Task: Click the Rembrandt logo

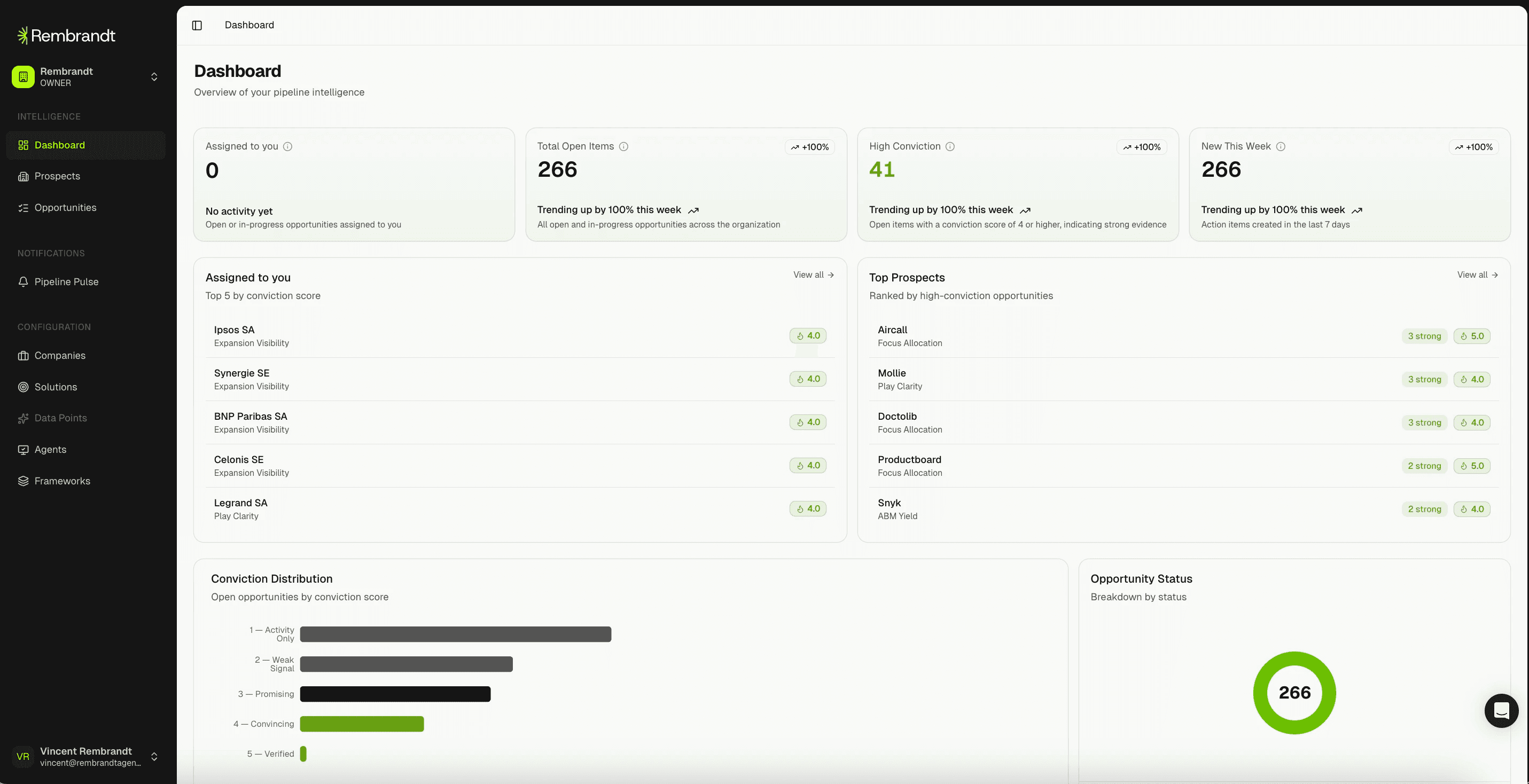Action: pos(66,36)
